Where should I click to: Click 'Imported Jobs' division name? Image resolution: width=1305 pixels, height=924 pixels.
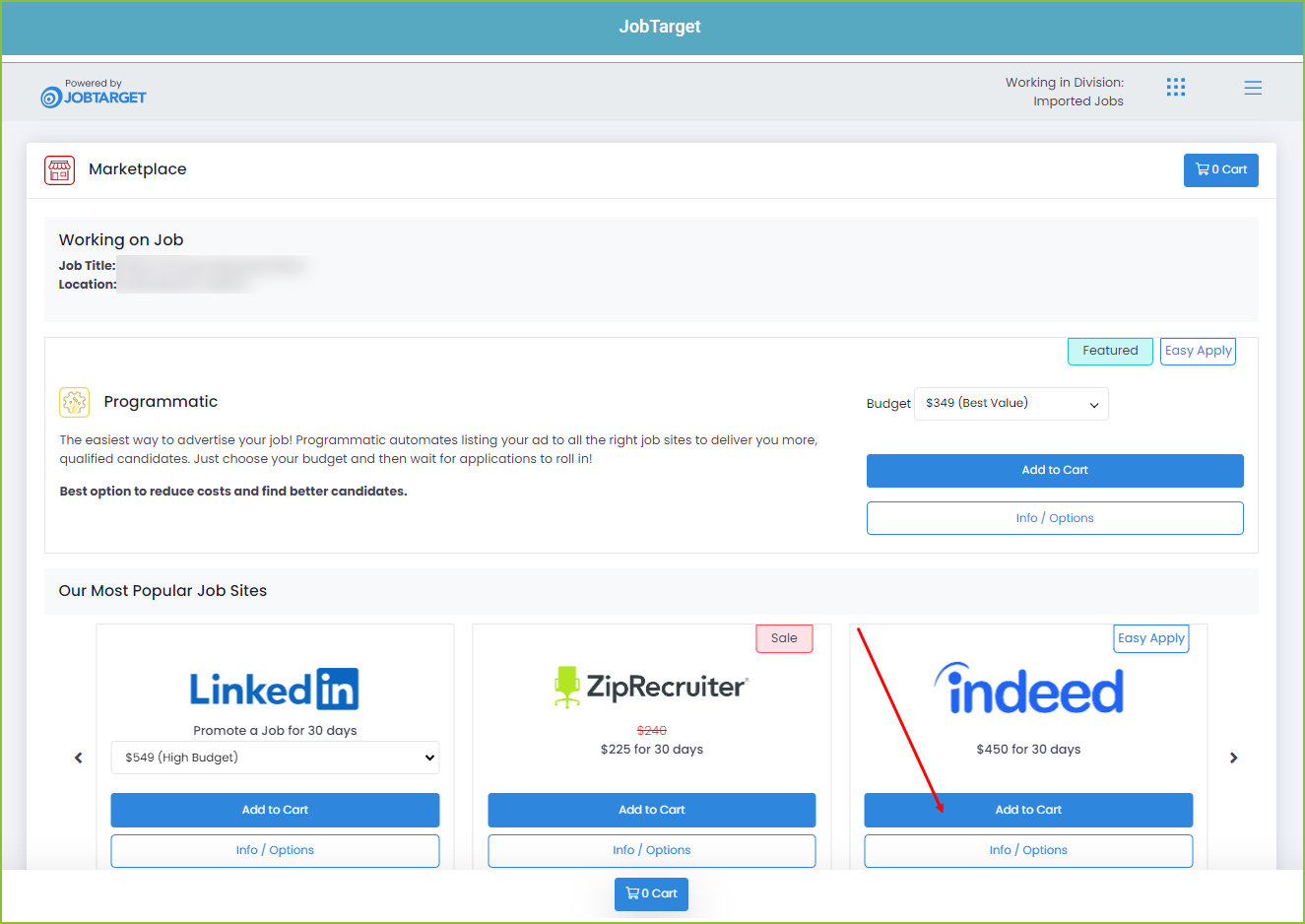pos(1078,101)
